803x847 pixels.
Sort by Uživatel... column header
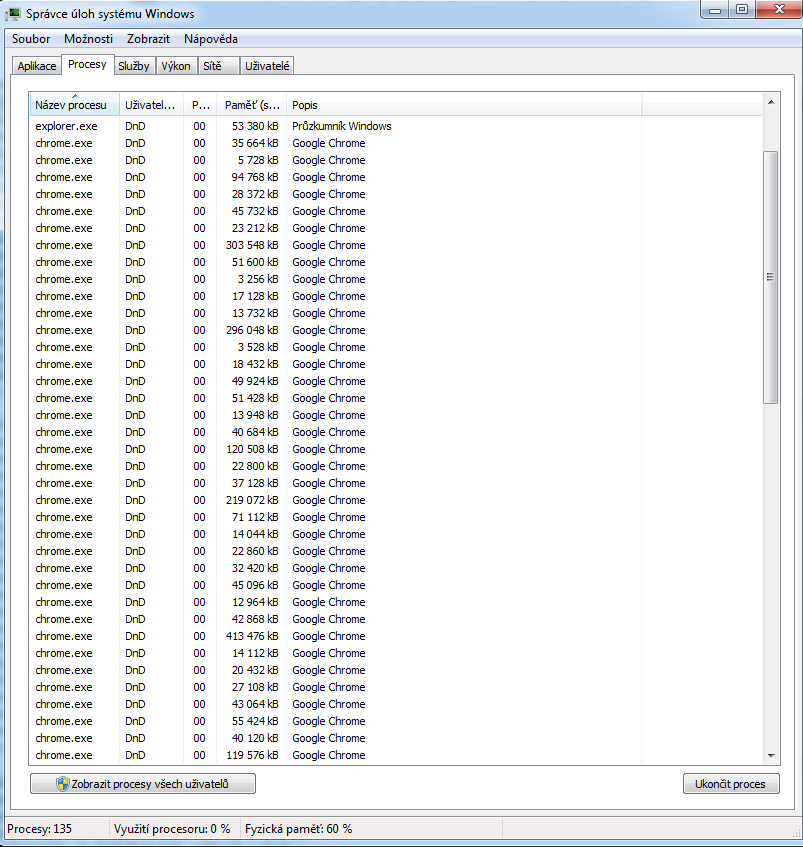151,105
